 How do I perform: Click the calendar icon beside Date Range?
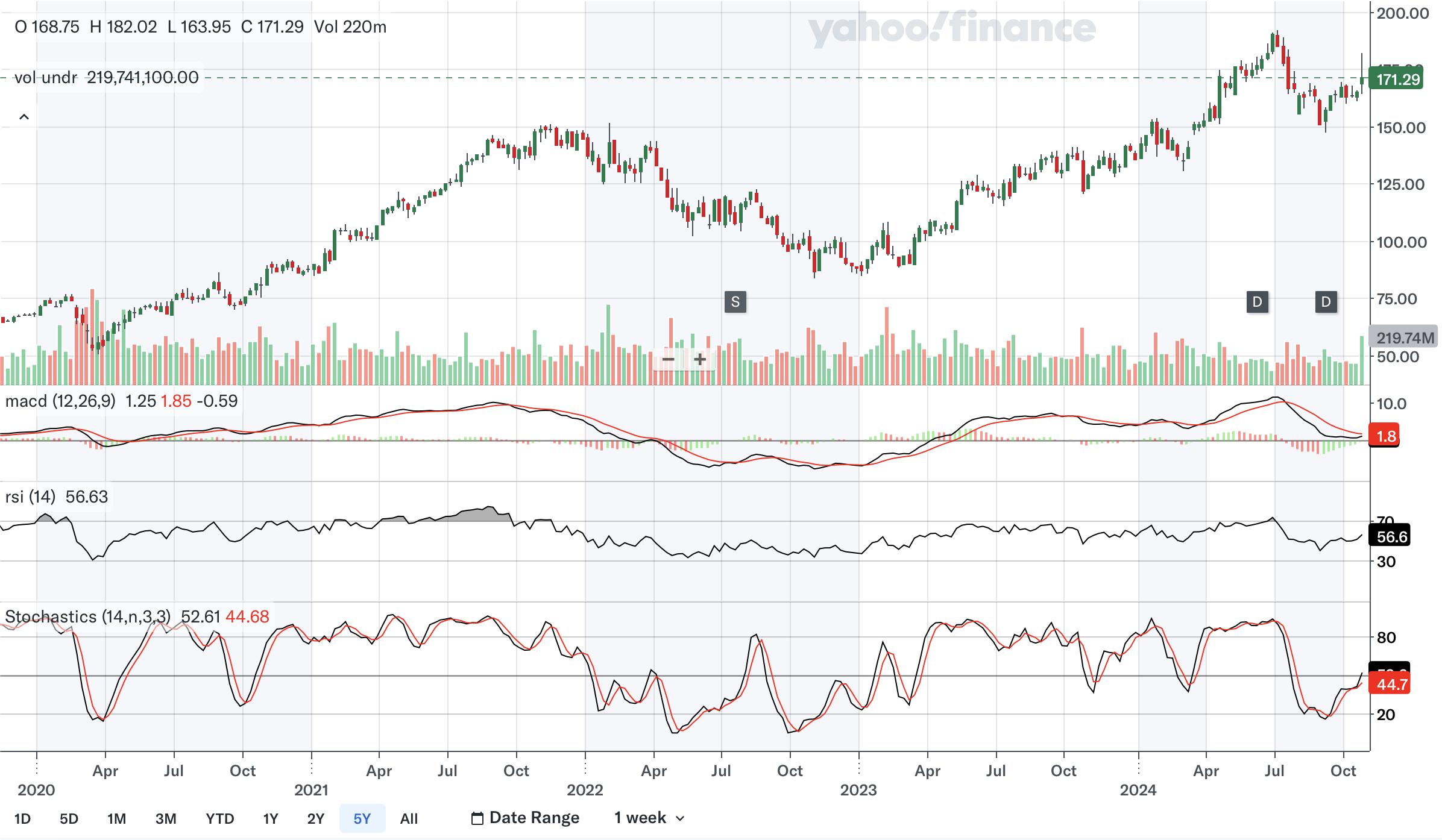477,818
